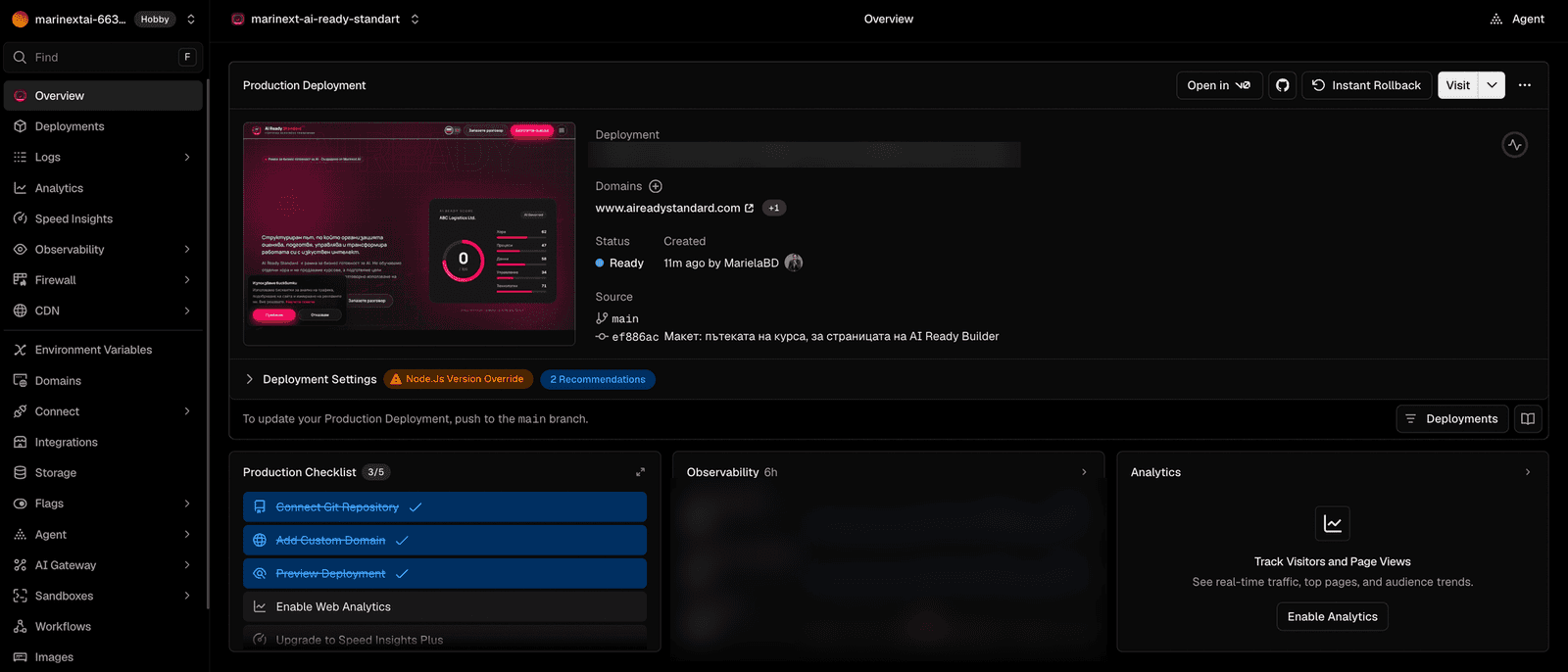Image resolution: width=1568 pixels, height=672 pixels.
Task: Open Deployments in the sidebar
Action: click(103, 126)
